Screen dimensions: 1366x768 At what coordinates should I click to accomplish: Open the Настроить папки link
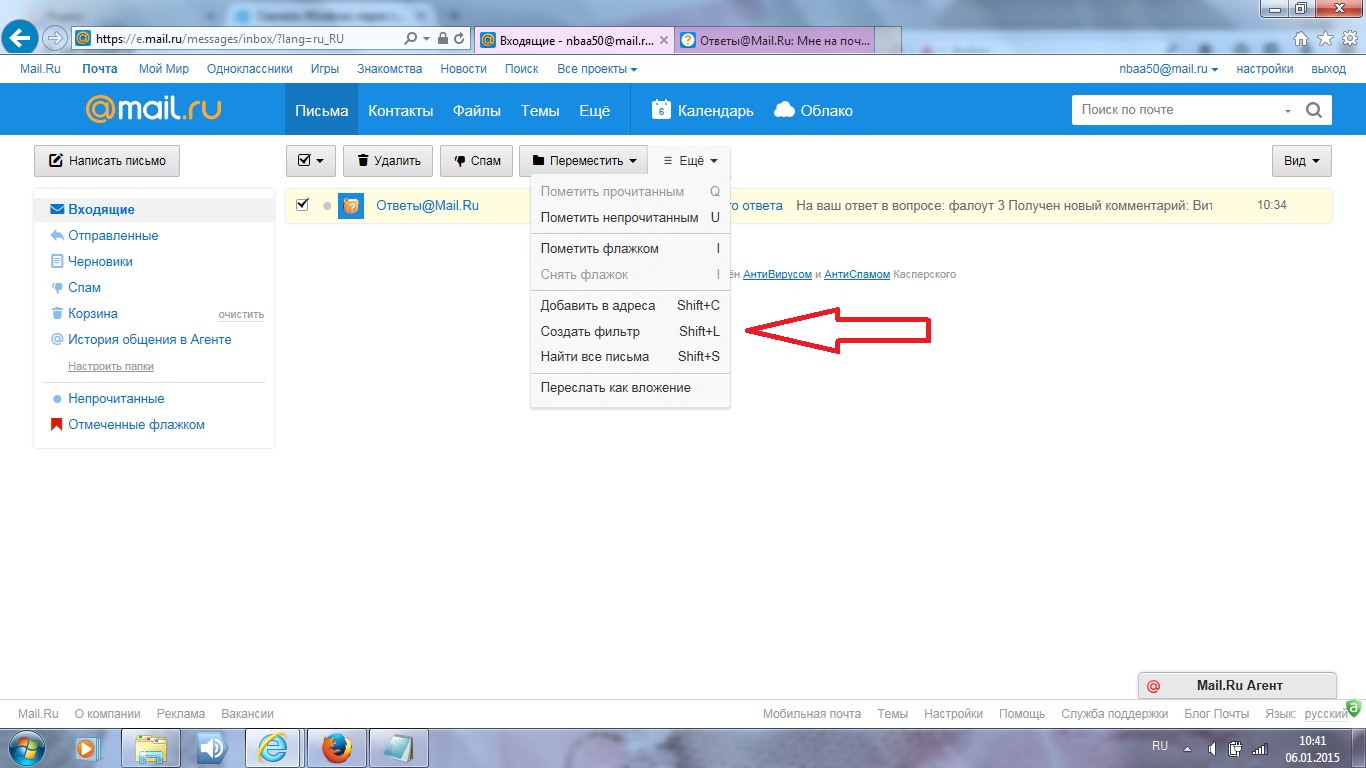pos(111,366)
